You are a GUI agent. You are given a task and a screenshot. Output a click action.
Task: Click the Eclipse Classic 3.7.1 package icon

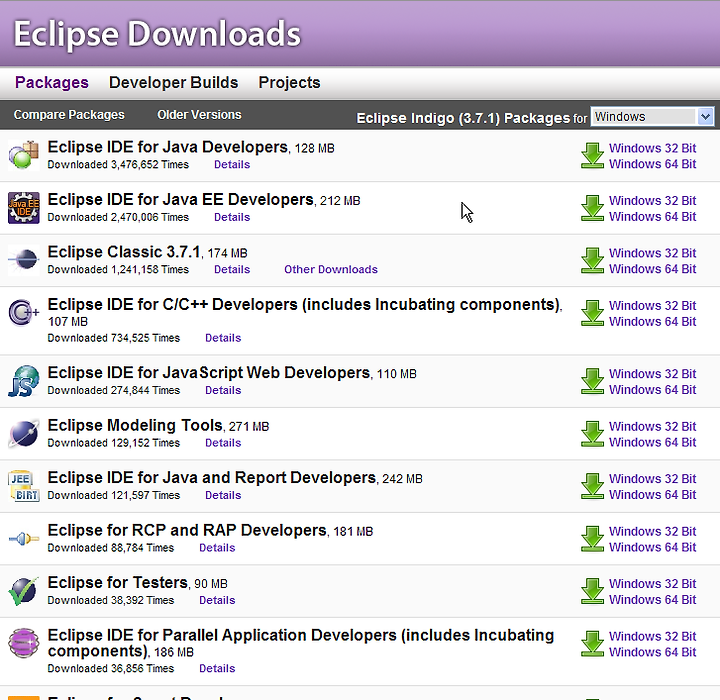(x=23, y=260)
